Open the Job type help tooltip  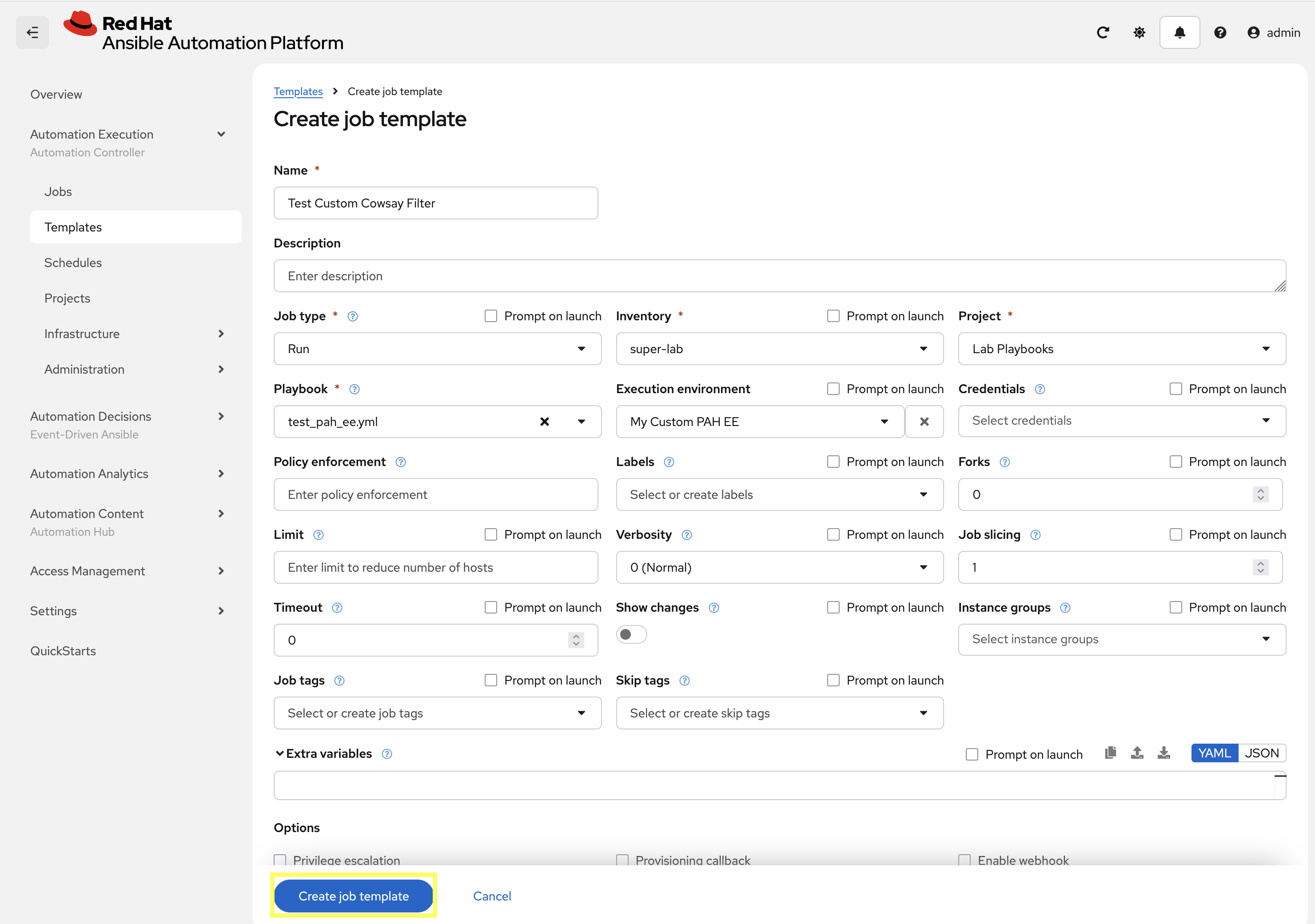click(x=352, y=316)
